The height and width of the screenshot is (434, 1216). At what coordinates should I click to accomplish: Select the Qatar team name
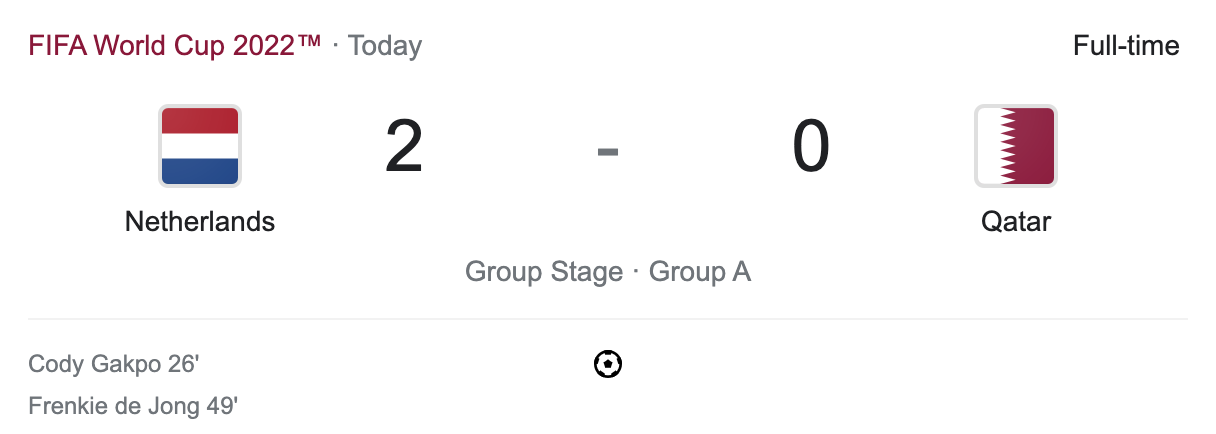(1016, 221)
